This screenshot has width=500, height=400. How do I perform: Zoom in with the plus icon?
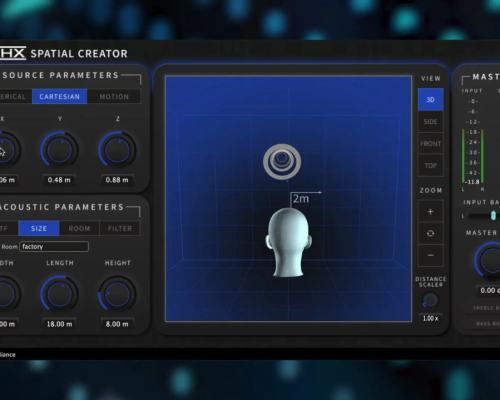(x=430, y=212)
